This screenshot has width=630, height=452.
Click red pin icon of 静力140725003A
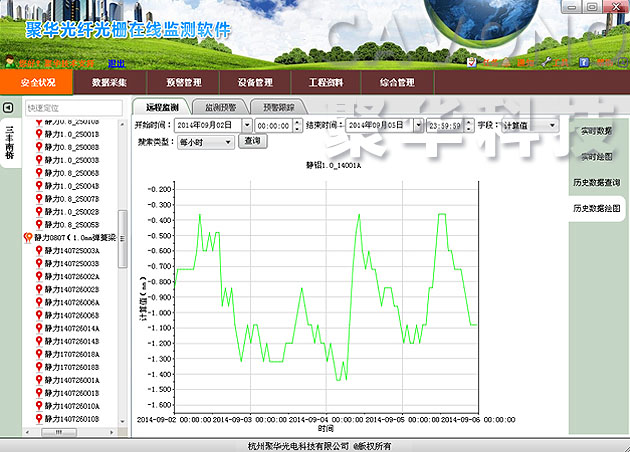point(38,251)
